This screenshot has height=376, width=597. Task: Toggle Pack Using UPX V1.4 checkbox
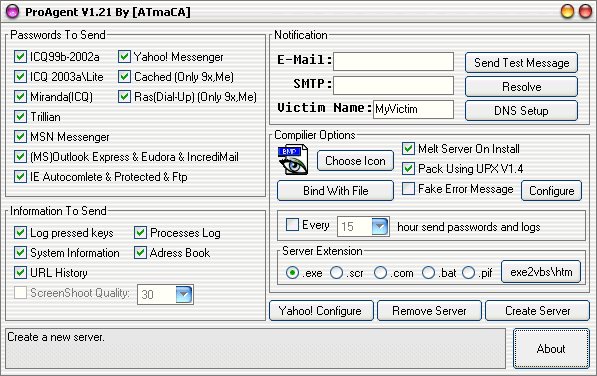pos(409,168)
